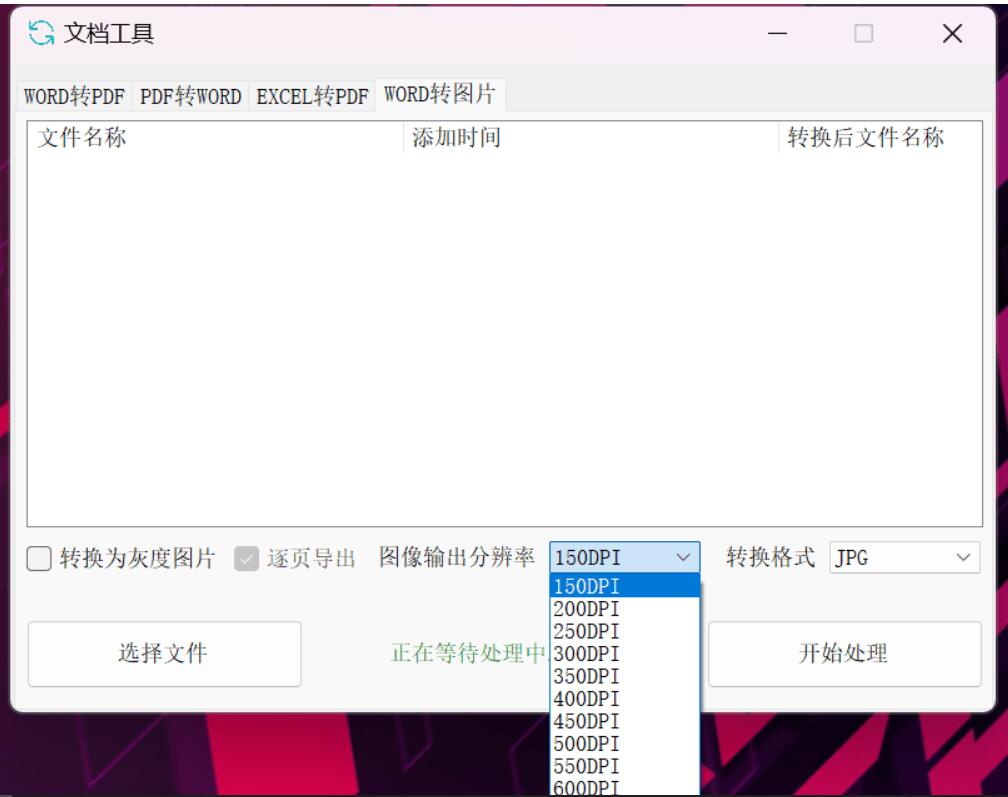The height and width of the screenshot is (797, 1008).
Task: Choose 200DPI from the list
Action: [624, 609]
